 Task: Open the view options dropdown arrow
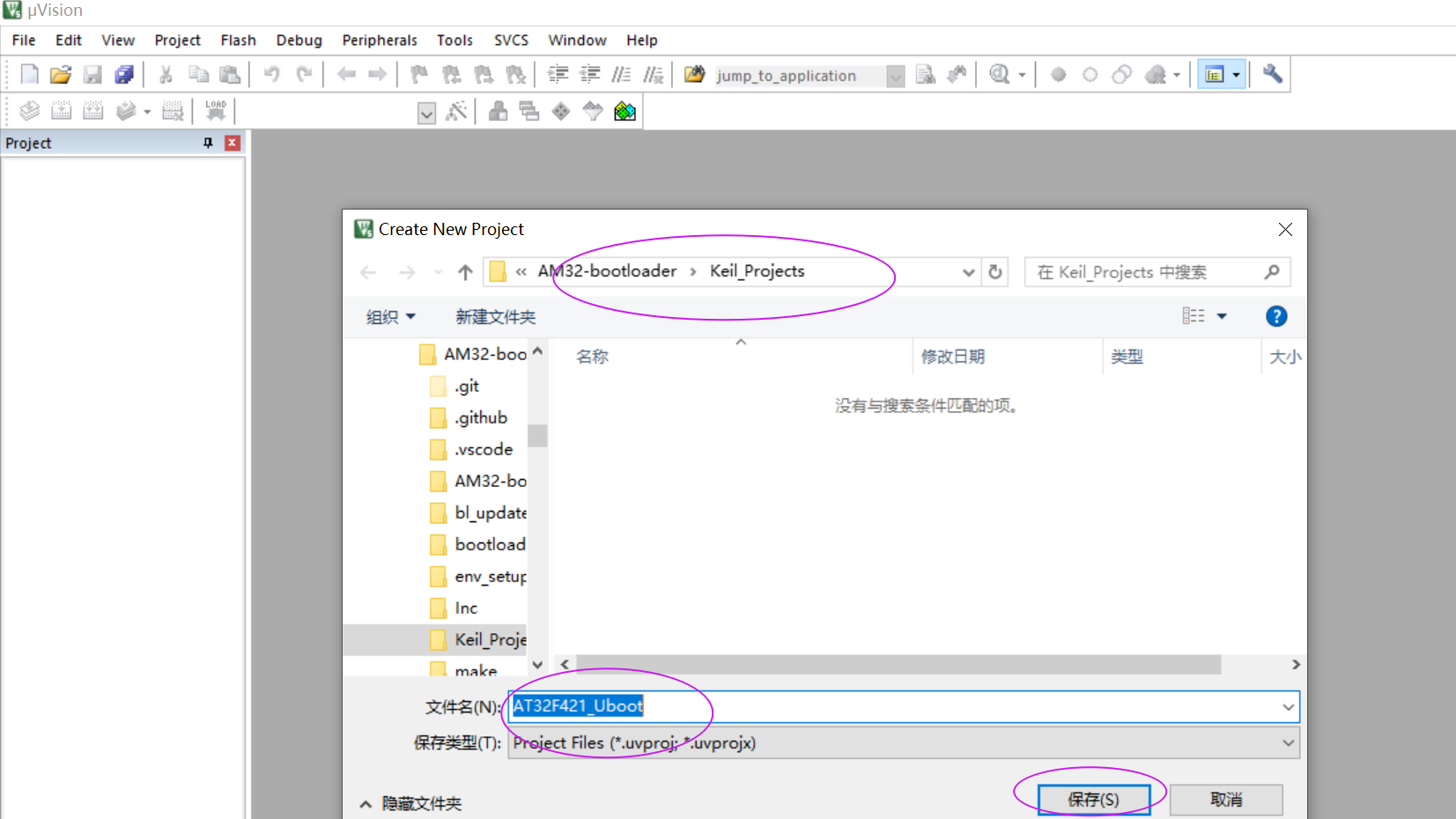tap(1222, 316)
